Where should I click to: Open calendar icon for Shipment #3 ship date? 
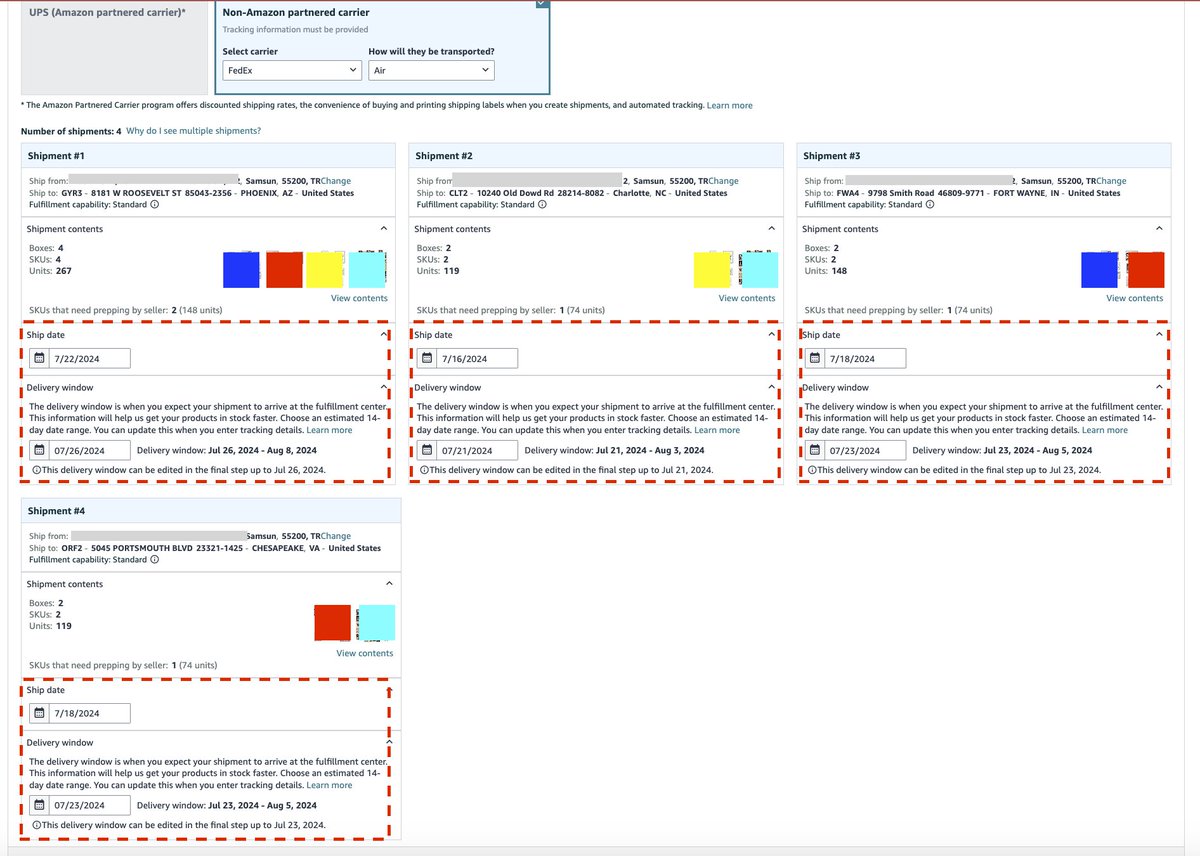click(814, 358)
